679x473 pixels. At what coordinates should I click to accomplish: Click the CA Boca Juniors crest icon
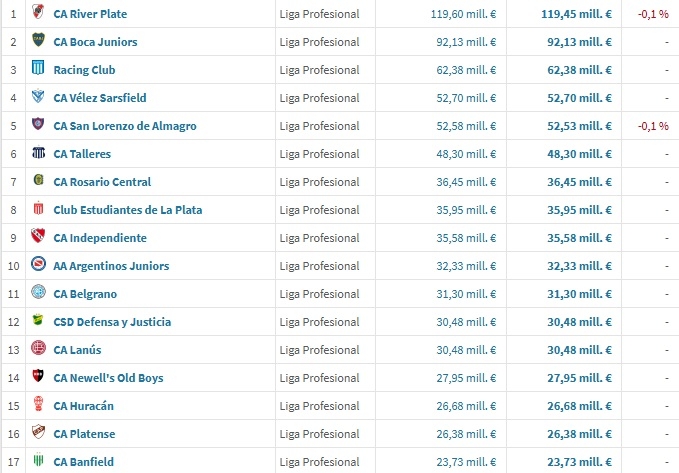pyautogui.click(x=38, y=42)
